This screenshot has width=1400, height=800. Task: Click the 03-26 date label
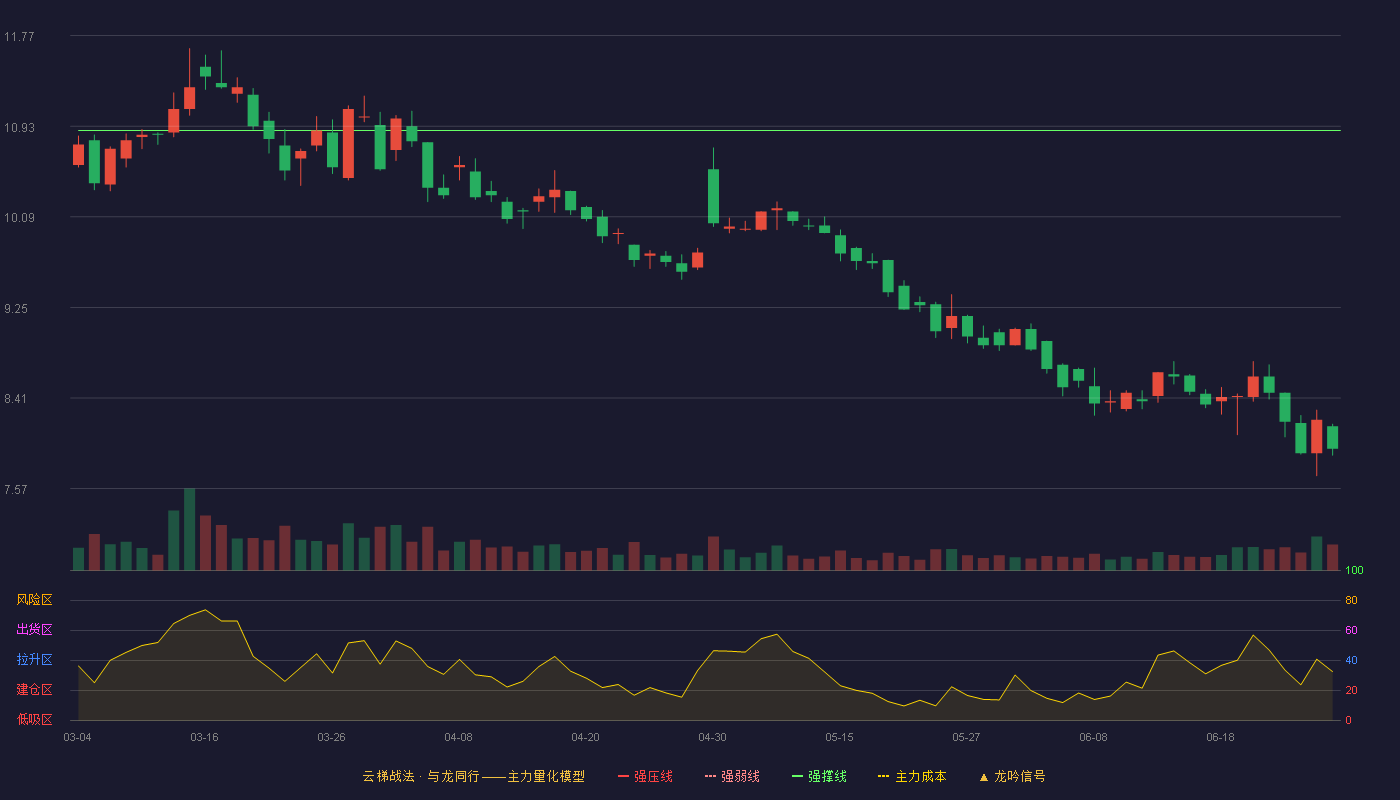(x=331, y=737)
